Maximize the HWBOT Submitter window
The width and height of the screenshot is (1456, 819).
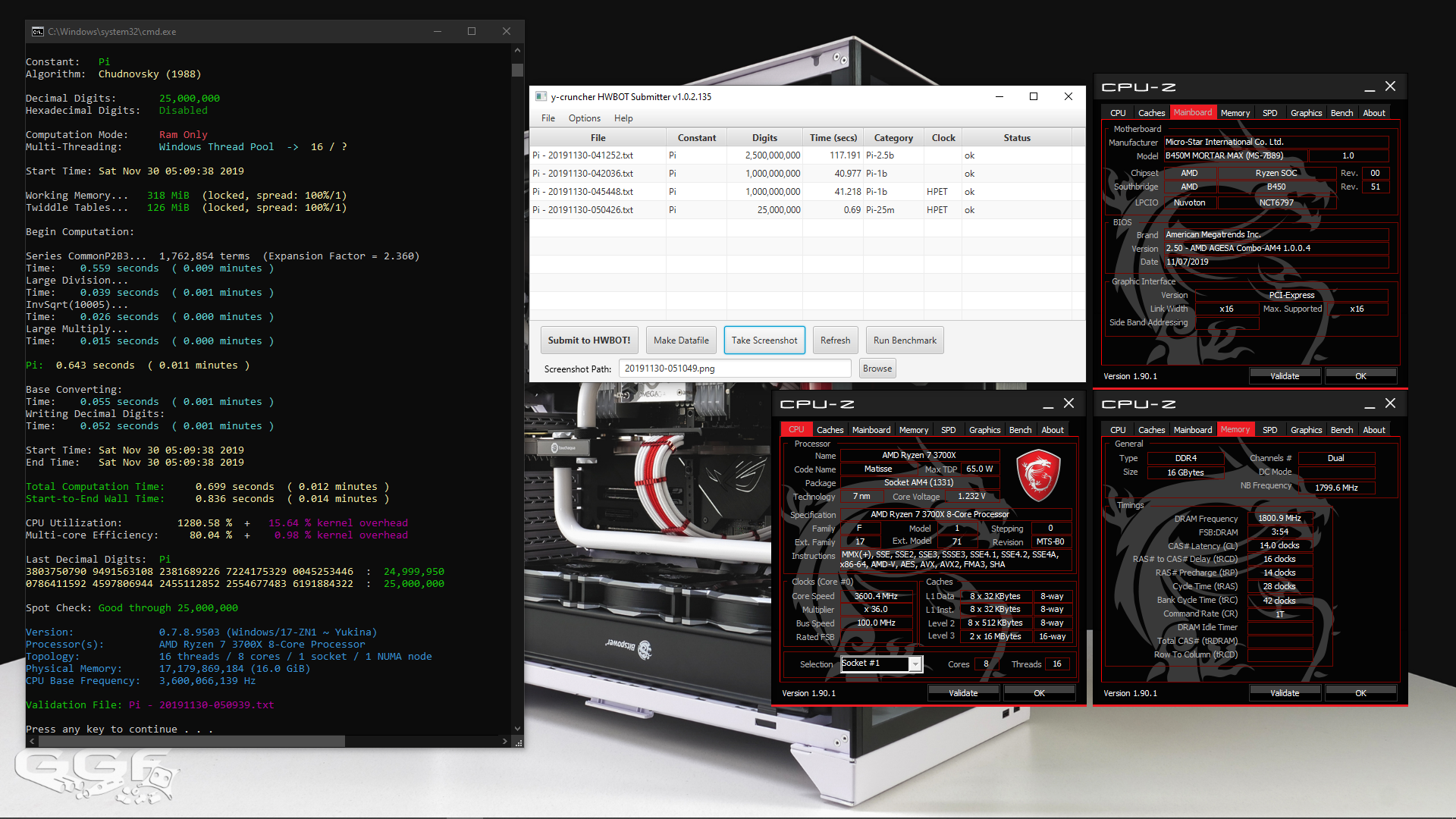(x=1033, y=96)
